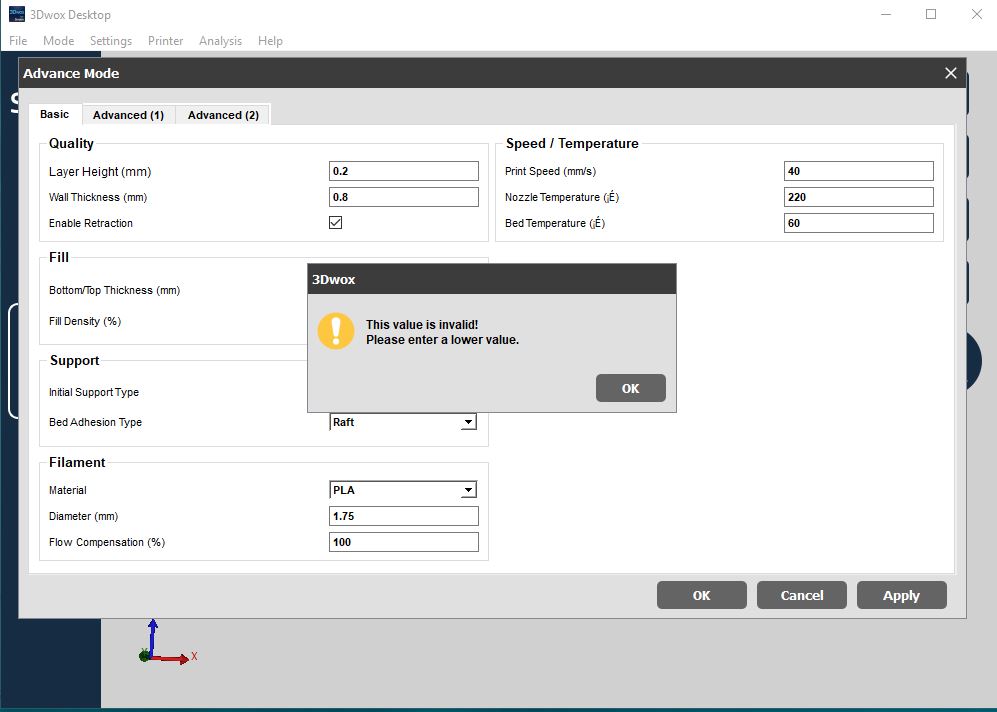The image size is (997, 712).
Task: Click the Enable Retraction label
Action: click(91, 223)
